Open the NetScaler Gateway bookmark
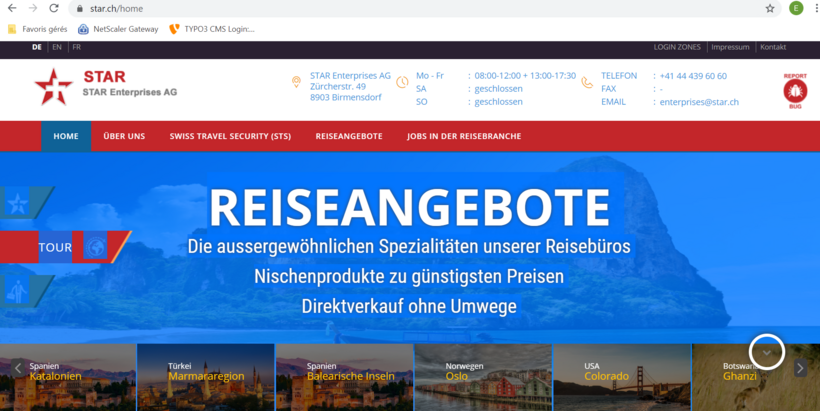 117,29
